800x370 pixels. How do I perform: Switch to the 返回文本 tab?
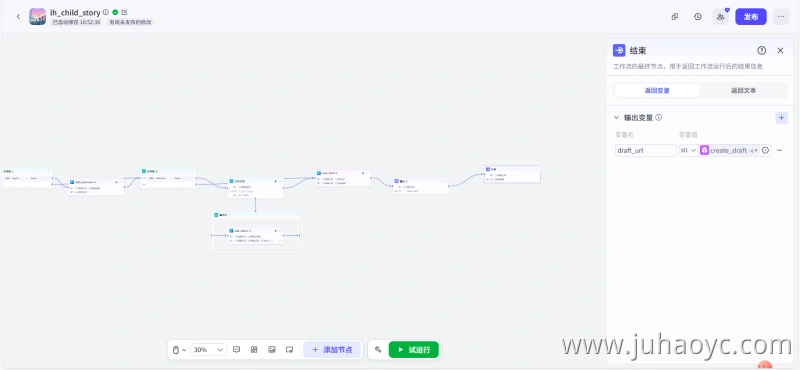click(743, 91)
